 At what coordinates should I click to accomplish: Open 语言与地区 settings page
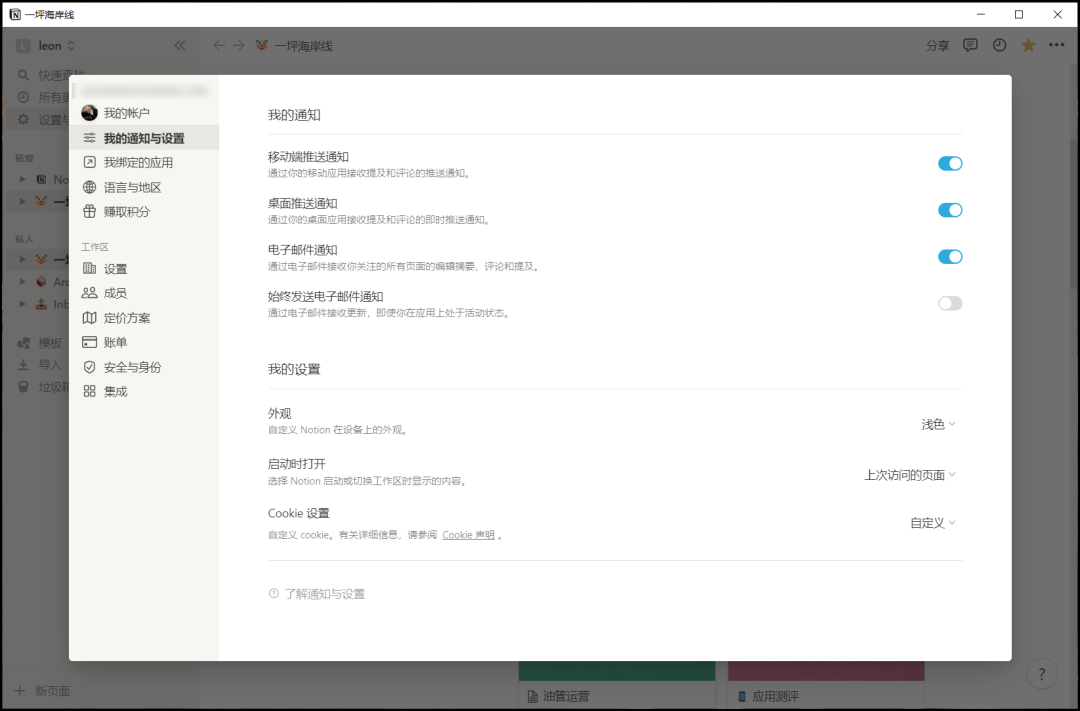pyautogui.click(x=144, y=187)
